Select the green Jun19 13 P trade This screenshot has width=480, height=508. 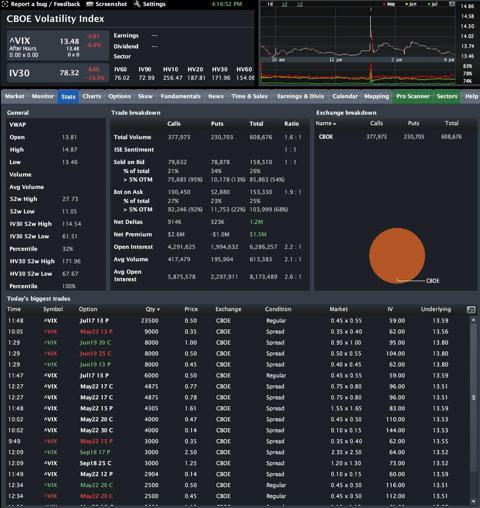click(237, 365)
